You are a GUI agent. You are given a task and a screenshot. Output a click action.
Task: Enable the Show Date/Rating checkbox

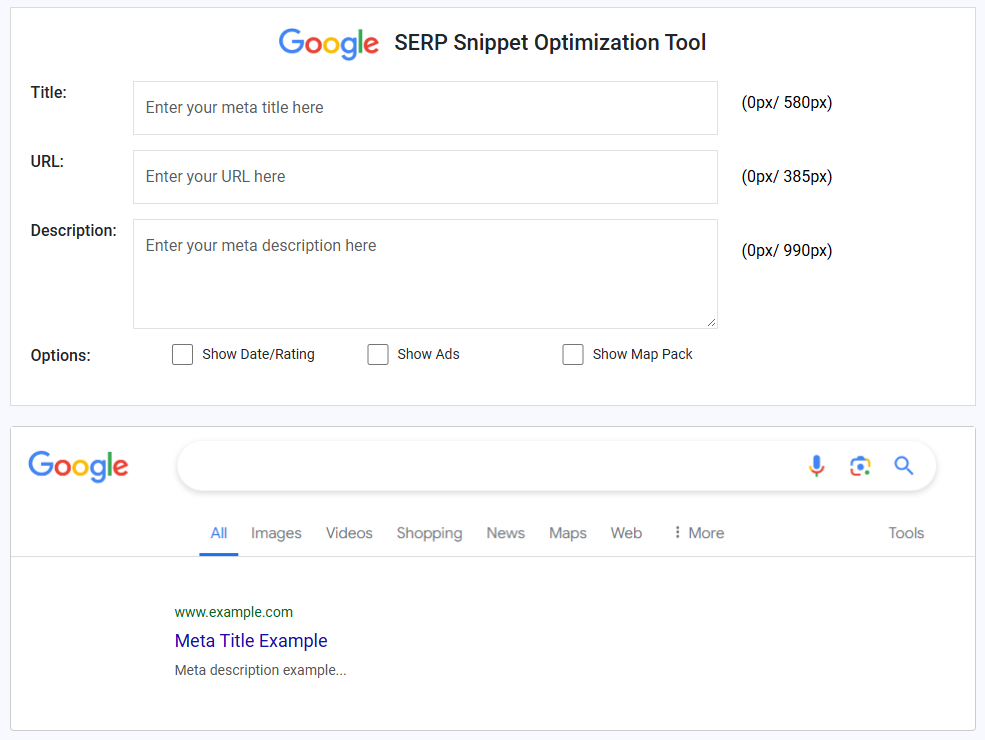[182, 354]
